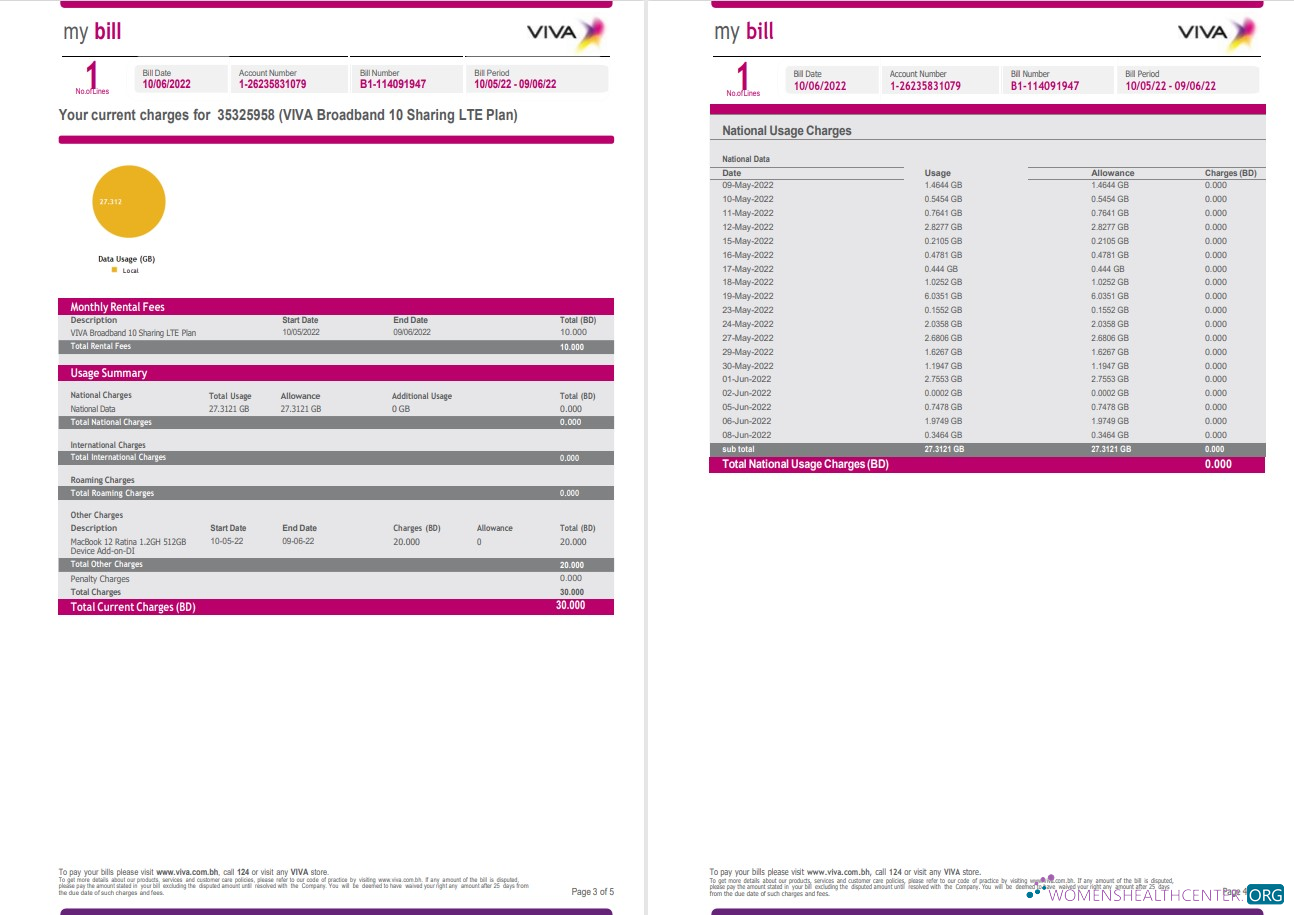Viewport: 1294px width, 915px height.
Task: Click the 'my bill' heading on the left page
Action: tap(90, 31)
